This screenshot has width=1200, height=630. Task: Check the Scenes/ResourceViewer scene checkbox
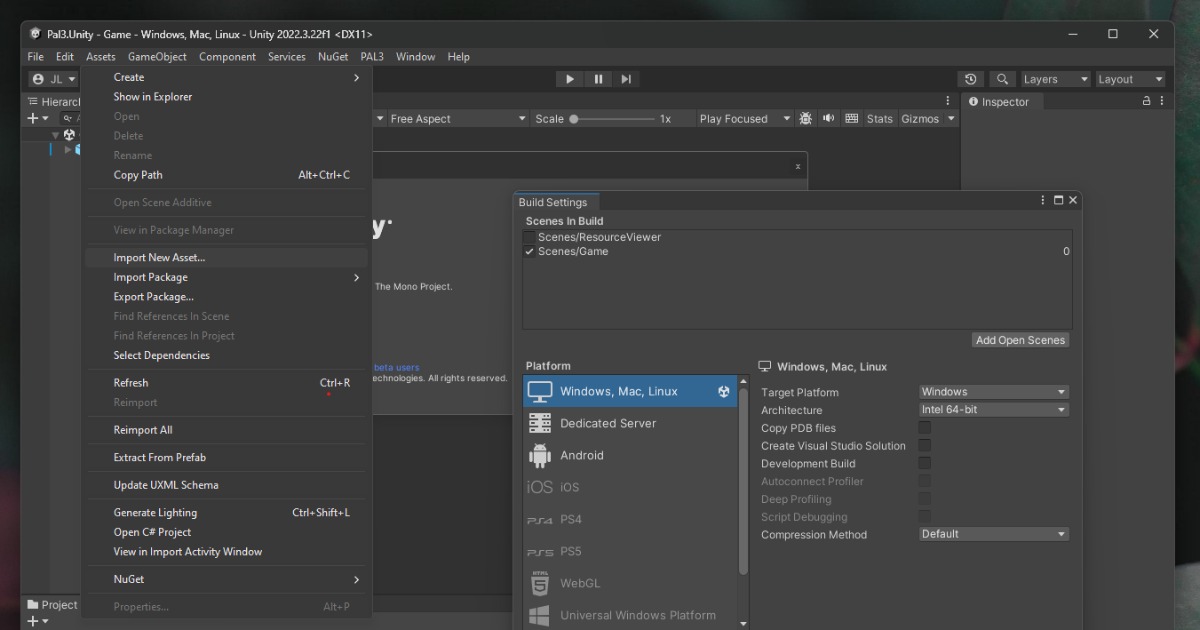[528, 237]
